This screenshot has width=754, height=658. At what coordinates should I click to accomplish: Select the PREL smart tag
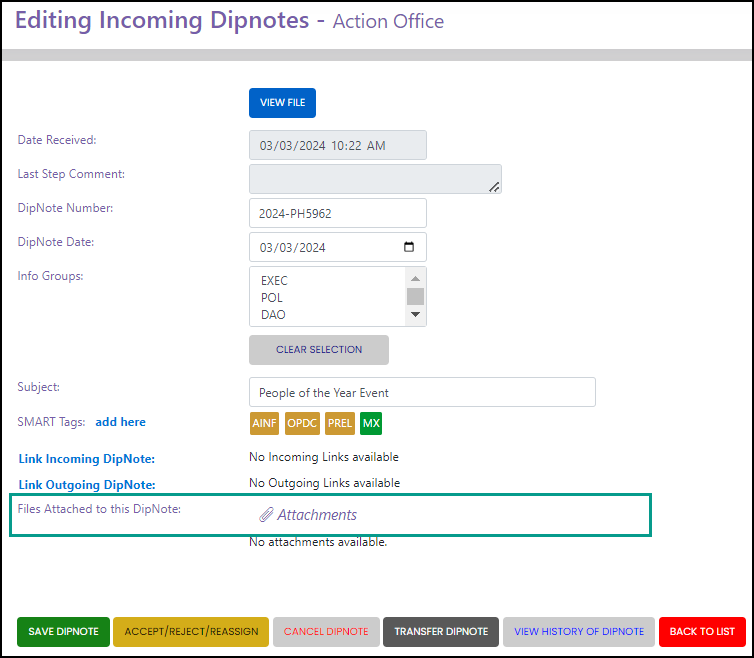[x=339, y=423]
